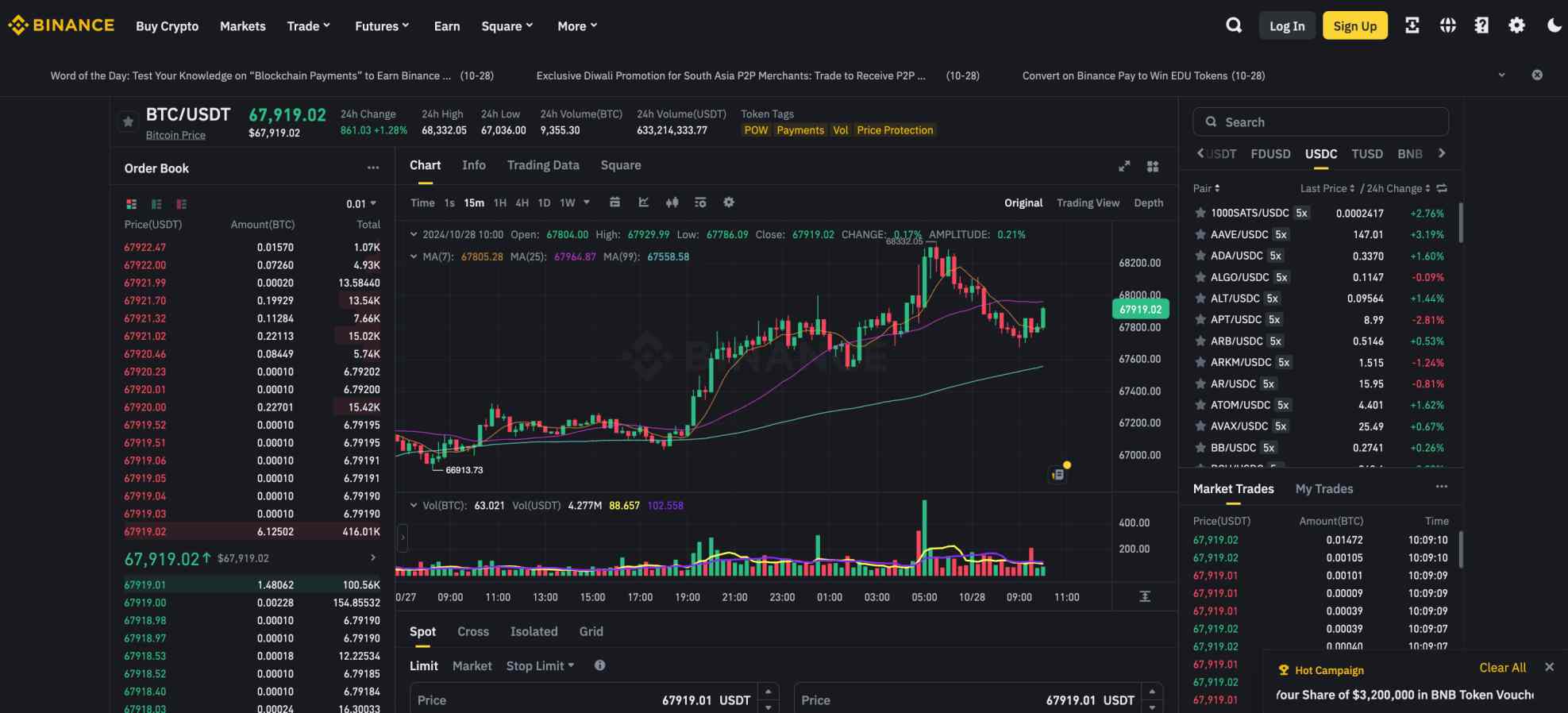This screenshot has height=713, width=1568.
Task: Select the 1s interval
Action: [x=449, y=203]
